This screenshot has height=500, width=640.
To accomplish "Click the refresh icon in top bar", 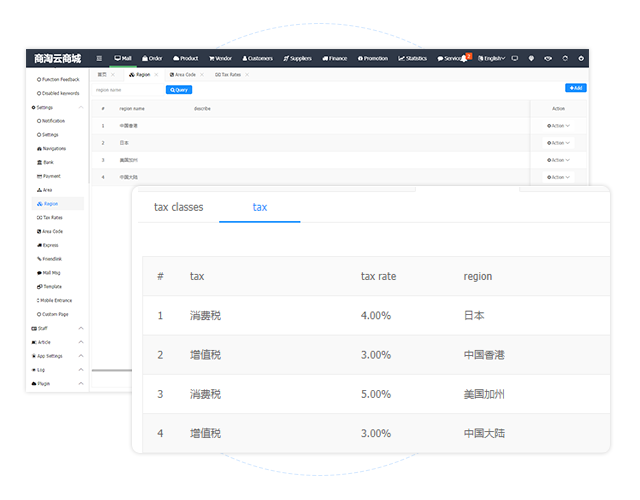I will click(565, 58).
